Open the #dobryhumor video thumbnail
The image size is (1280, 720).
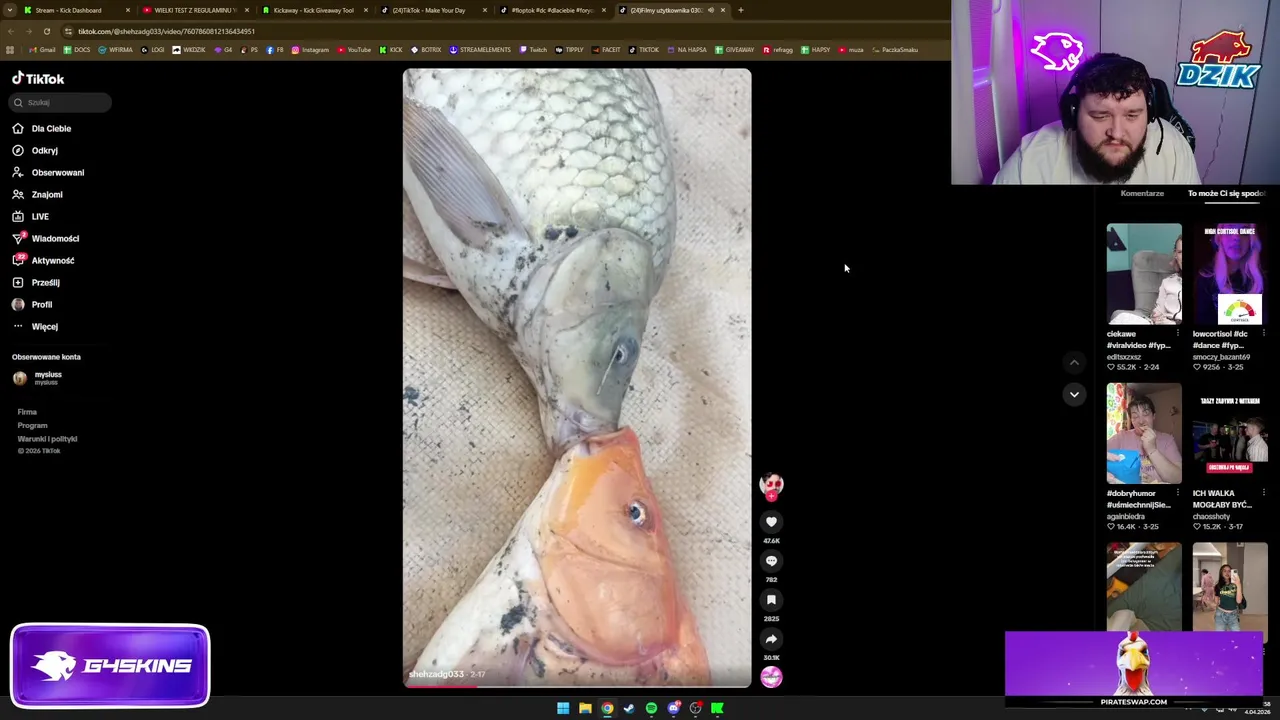[x=1144, y=433]
